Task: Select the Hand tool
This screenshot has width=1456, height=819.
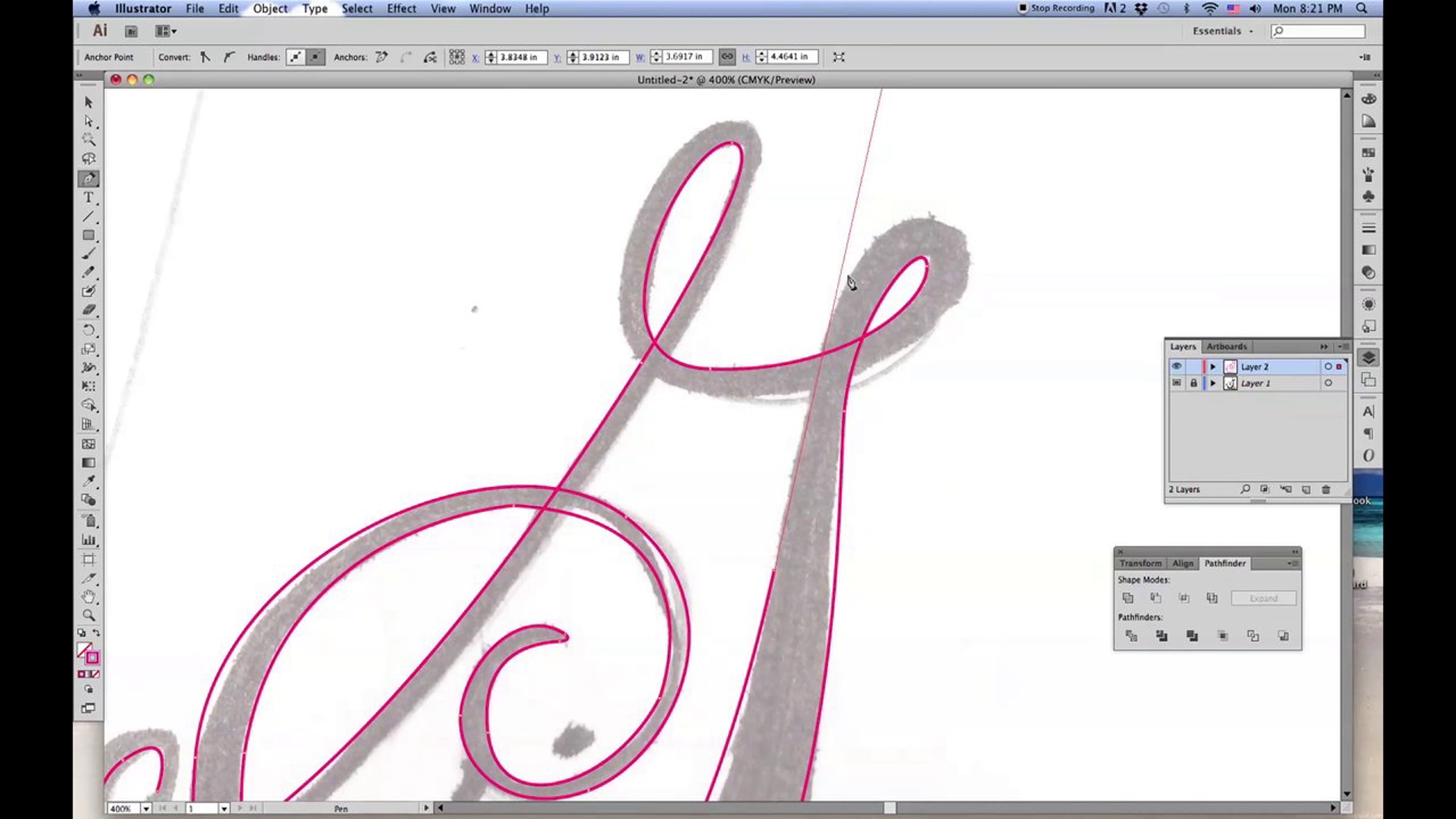Action: coord(89,596)
